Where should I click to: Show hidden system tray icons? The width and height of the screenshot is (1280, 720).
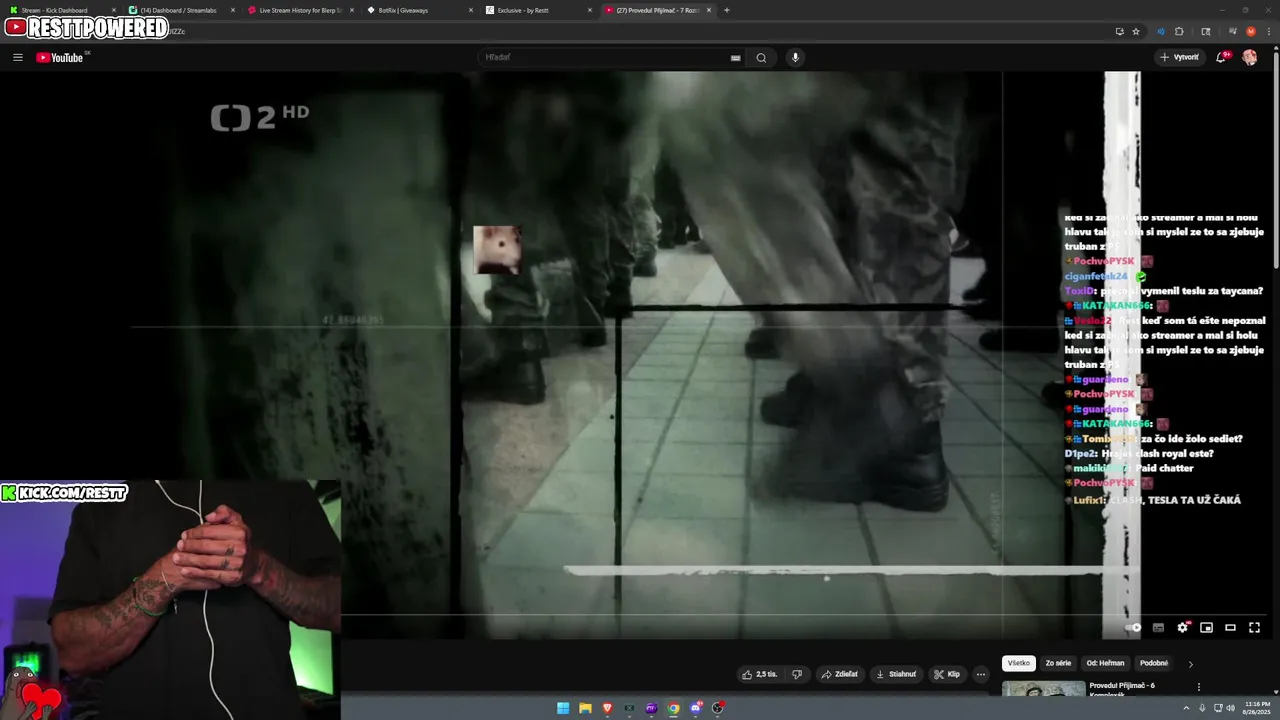[x=1186, y=708]
